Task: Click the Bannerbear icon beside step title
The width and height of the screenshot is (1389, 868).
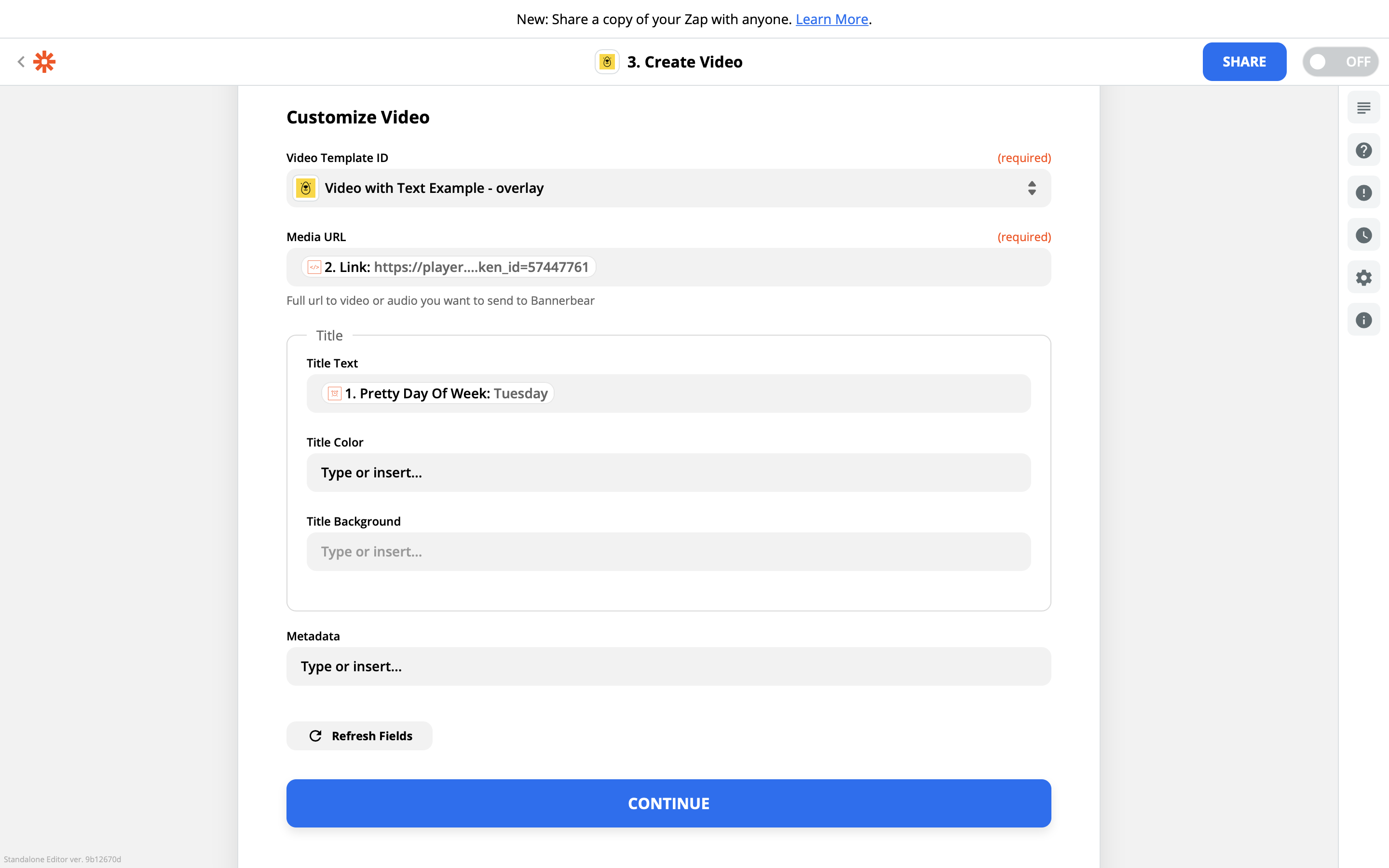Action: click(607, 61)
